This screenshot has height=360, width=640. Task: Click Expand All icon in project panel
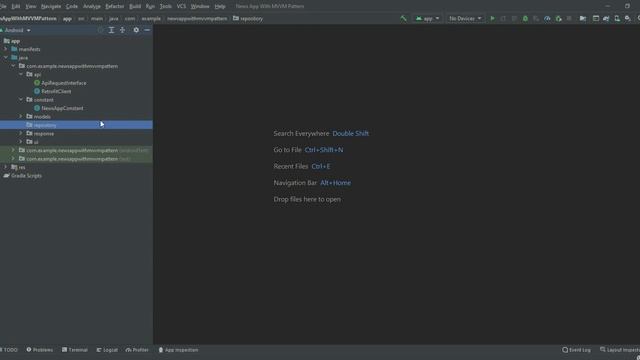(111, 30)
